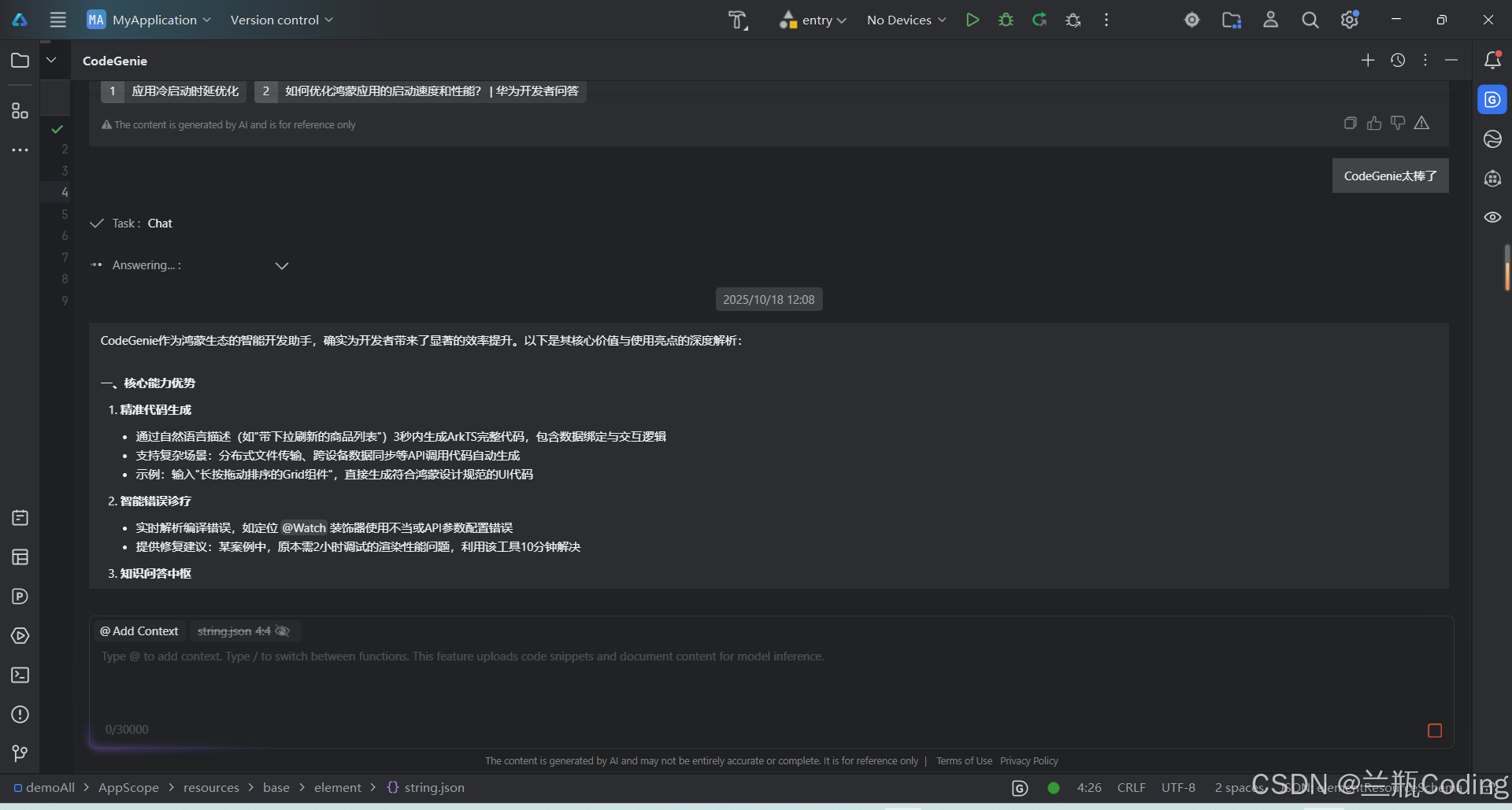Open the Profiler P icon on left sidebar
The image size is (1512, 810).
coord(20,597)
